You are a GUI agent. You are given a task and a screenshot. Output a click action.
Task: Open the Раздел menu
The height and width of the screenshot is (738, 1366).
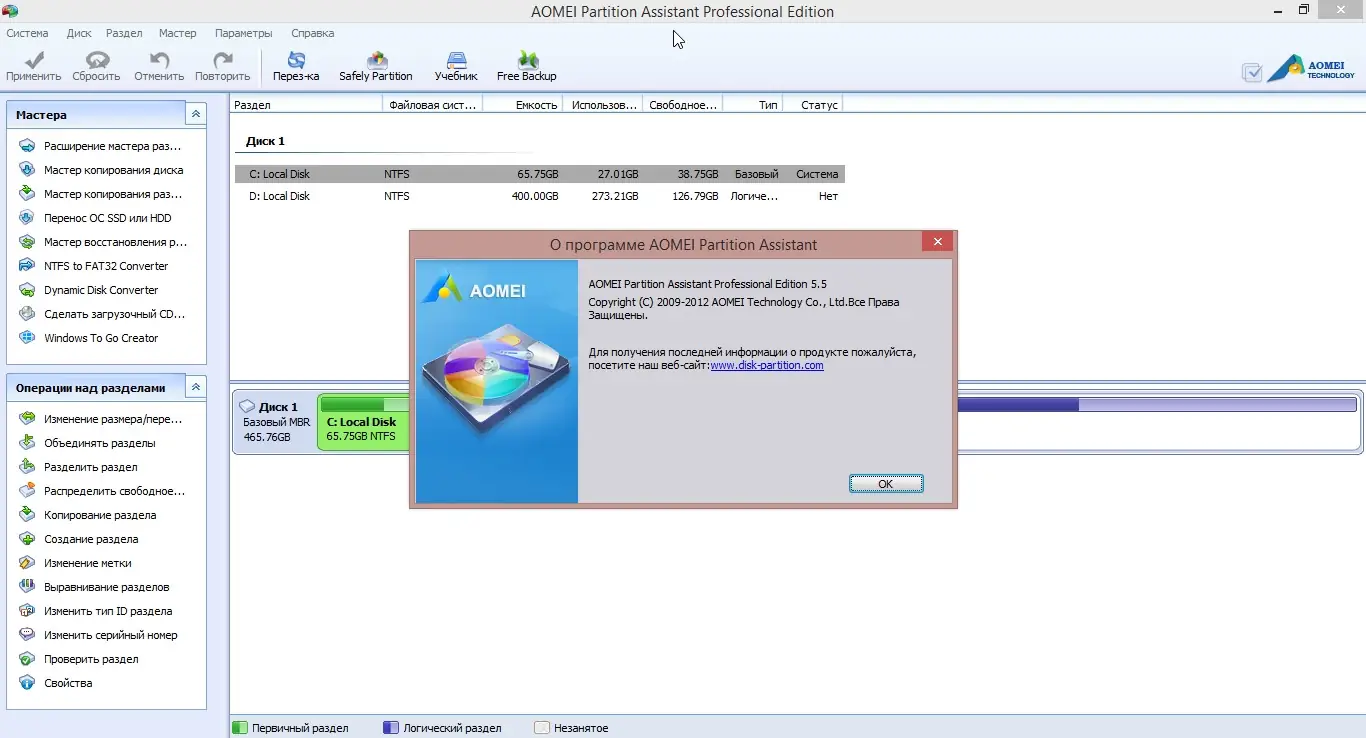click(124, 33)
